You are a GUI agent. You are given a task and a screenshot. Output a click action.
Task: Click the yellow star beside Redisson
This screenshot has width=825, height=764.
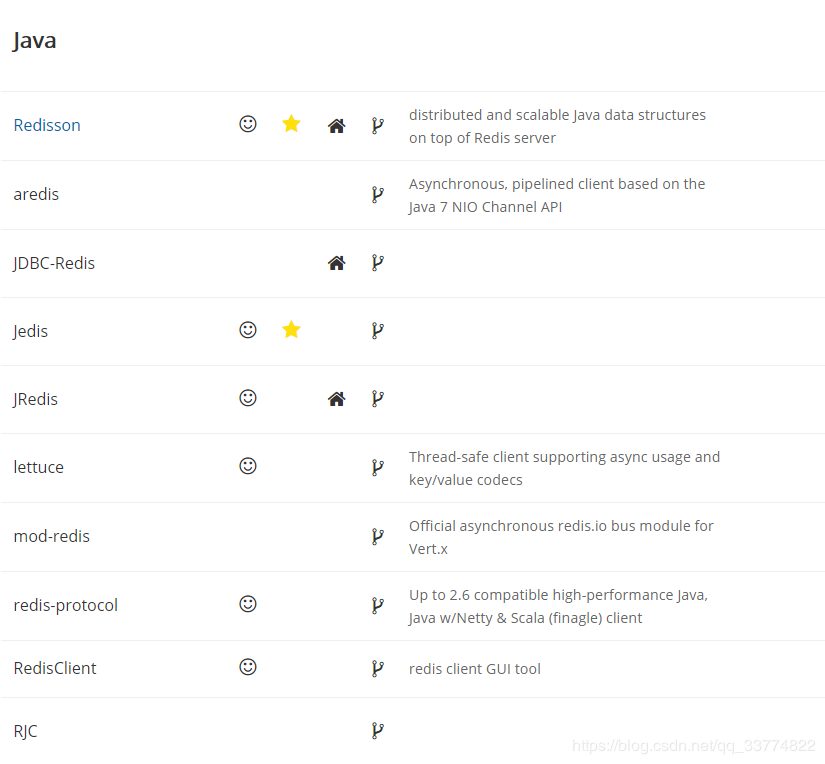[291, 124]
